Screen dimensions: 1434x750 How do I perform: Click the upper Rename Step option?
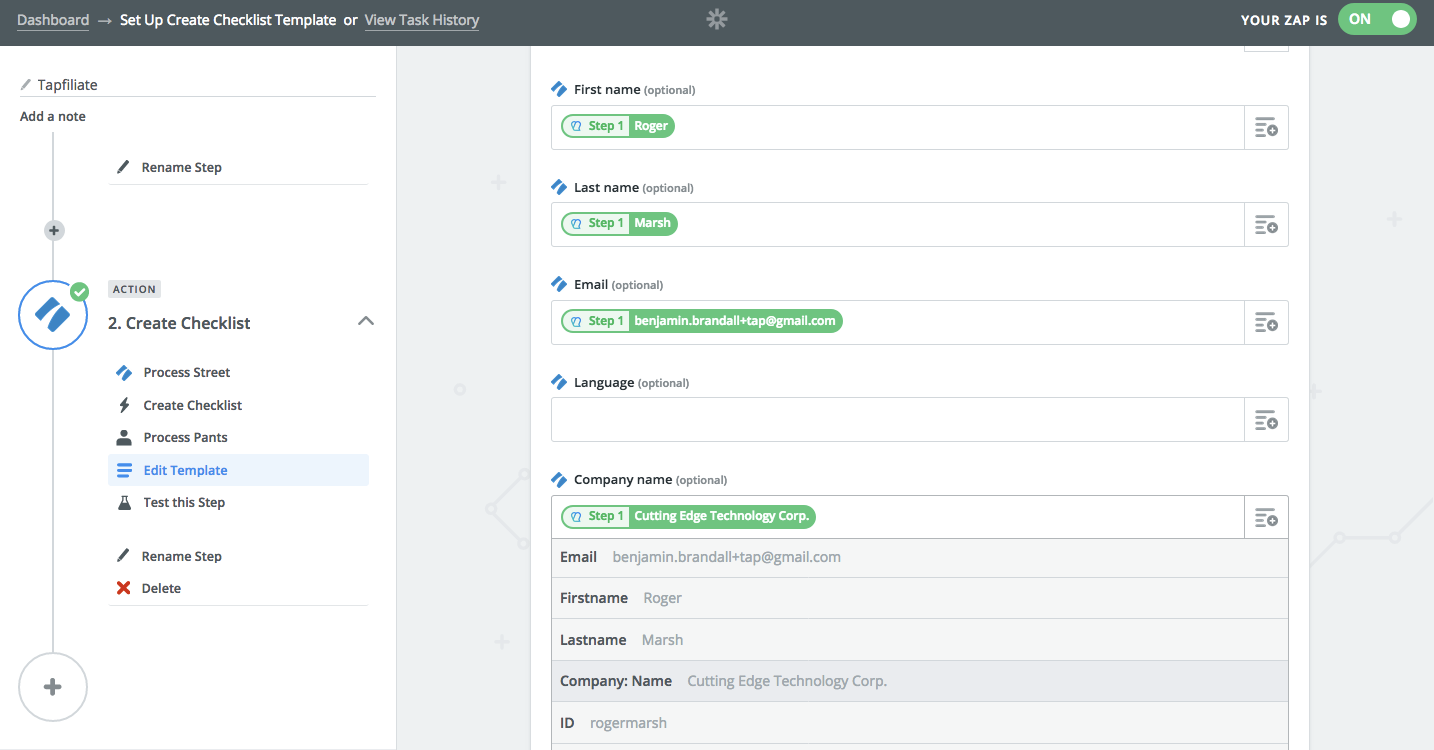tap(182, 167)
